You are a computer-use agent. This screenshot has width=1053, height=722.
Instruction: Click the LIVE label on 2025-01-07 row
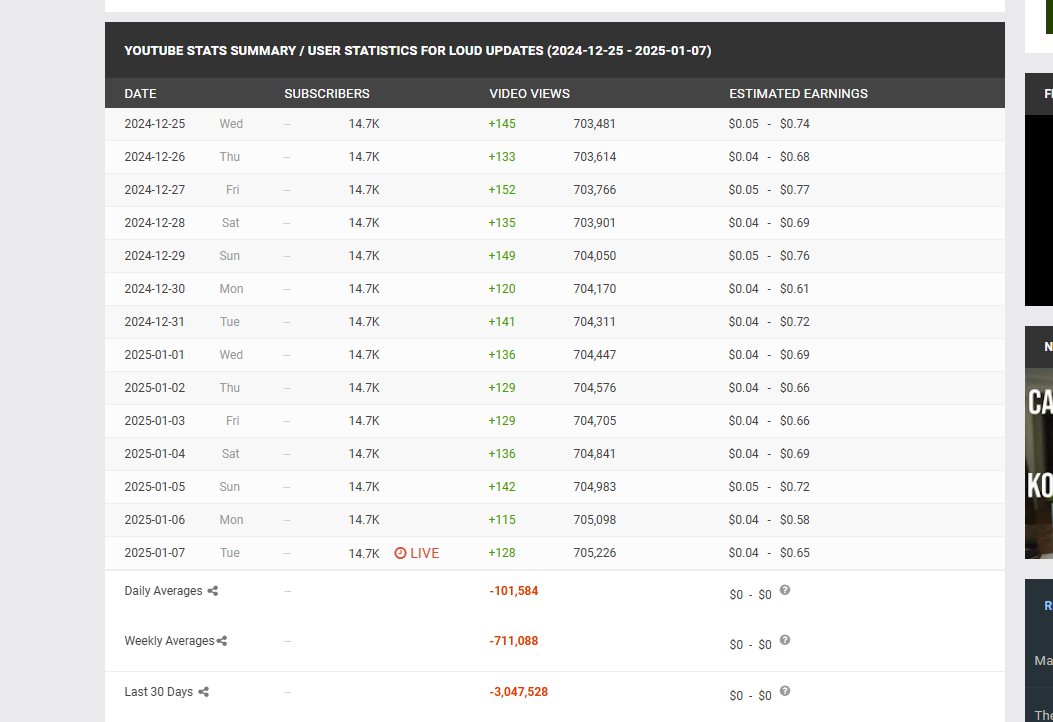pos(424,553)
